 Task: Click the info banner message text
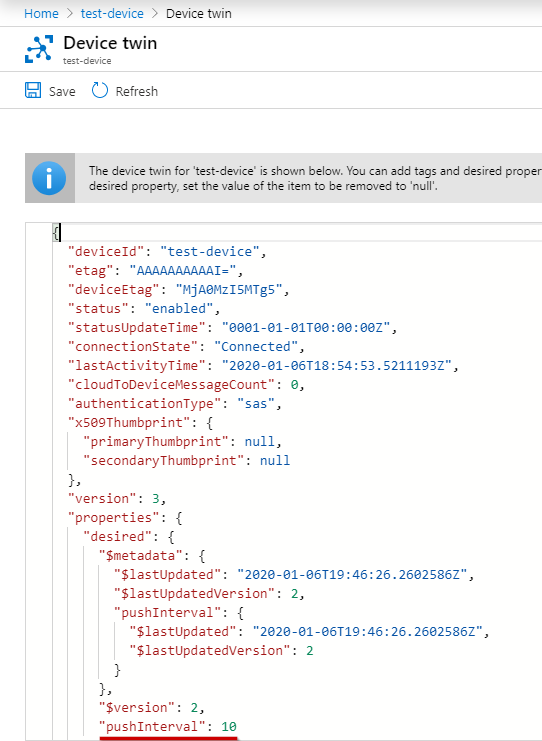tap(315, 178)
